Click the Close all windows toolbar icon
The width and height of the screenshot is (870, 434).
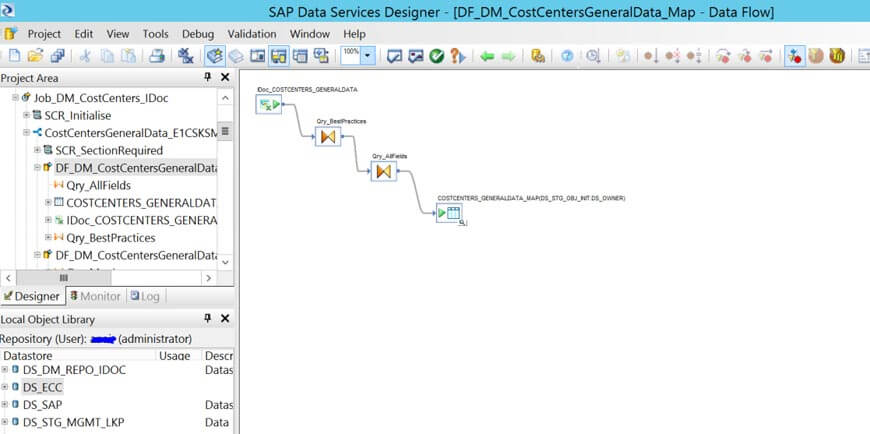tap(186, 56)
